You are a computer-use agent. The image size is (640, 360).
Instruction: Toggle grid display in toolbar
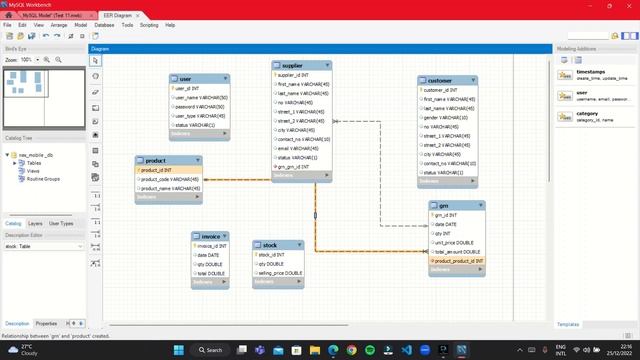click(x=71, y=36)
